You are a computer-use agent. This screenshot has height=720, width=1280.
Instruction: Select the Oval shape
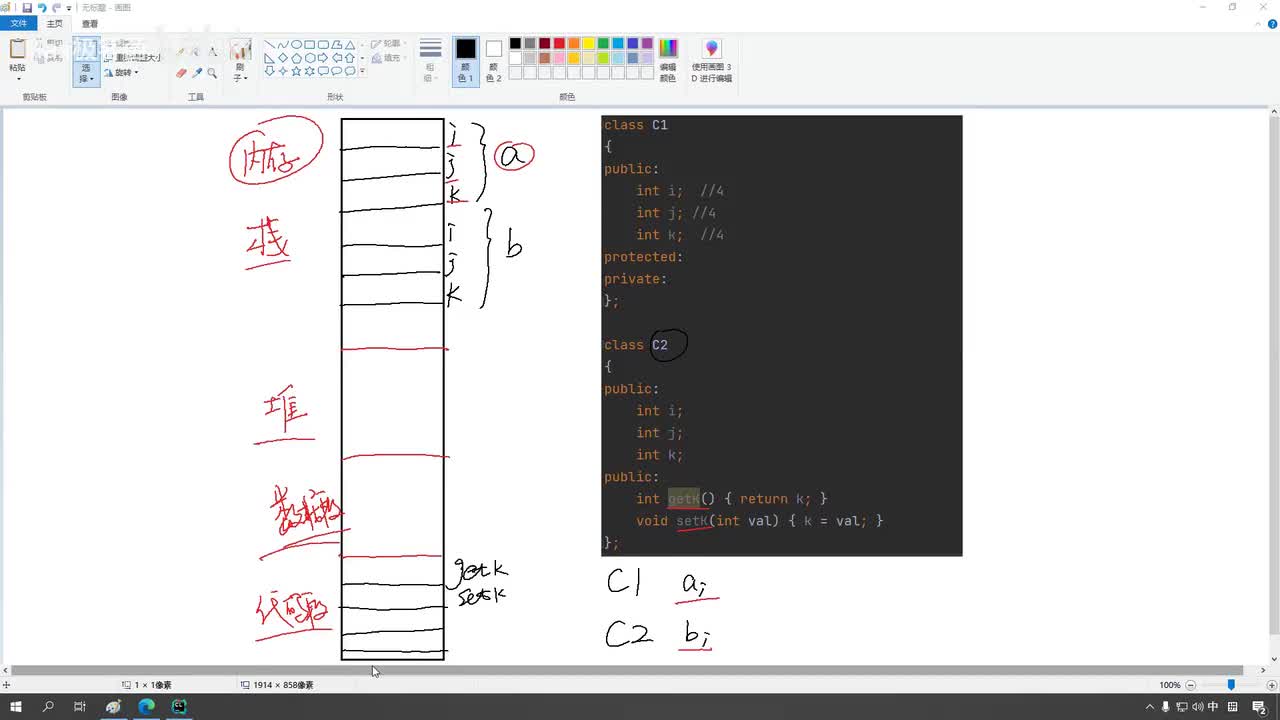(x=296, y=44)
